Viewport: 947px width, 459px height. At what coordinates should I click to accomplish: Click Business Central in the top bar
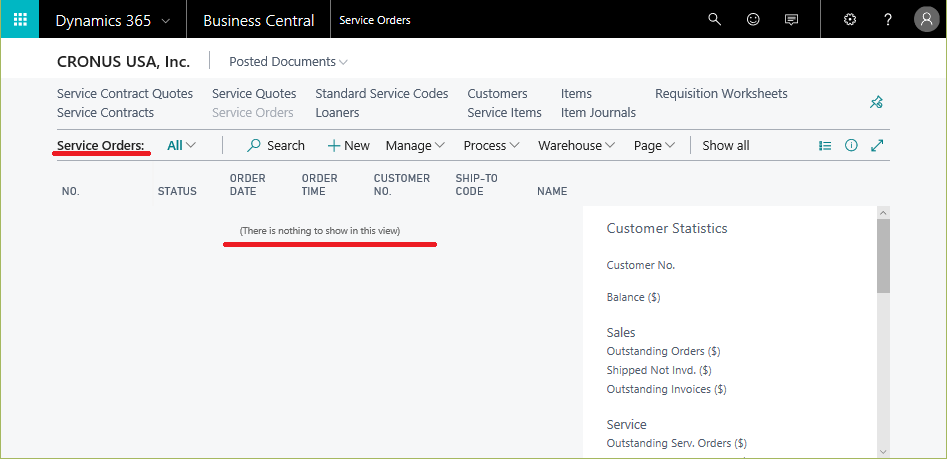pyautogui.click(x=258, y=21)
